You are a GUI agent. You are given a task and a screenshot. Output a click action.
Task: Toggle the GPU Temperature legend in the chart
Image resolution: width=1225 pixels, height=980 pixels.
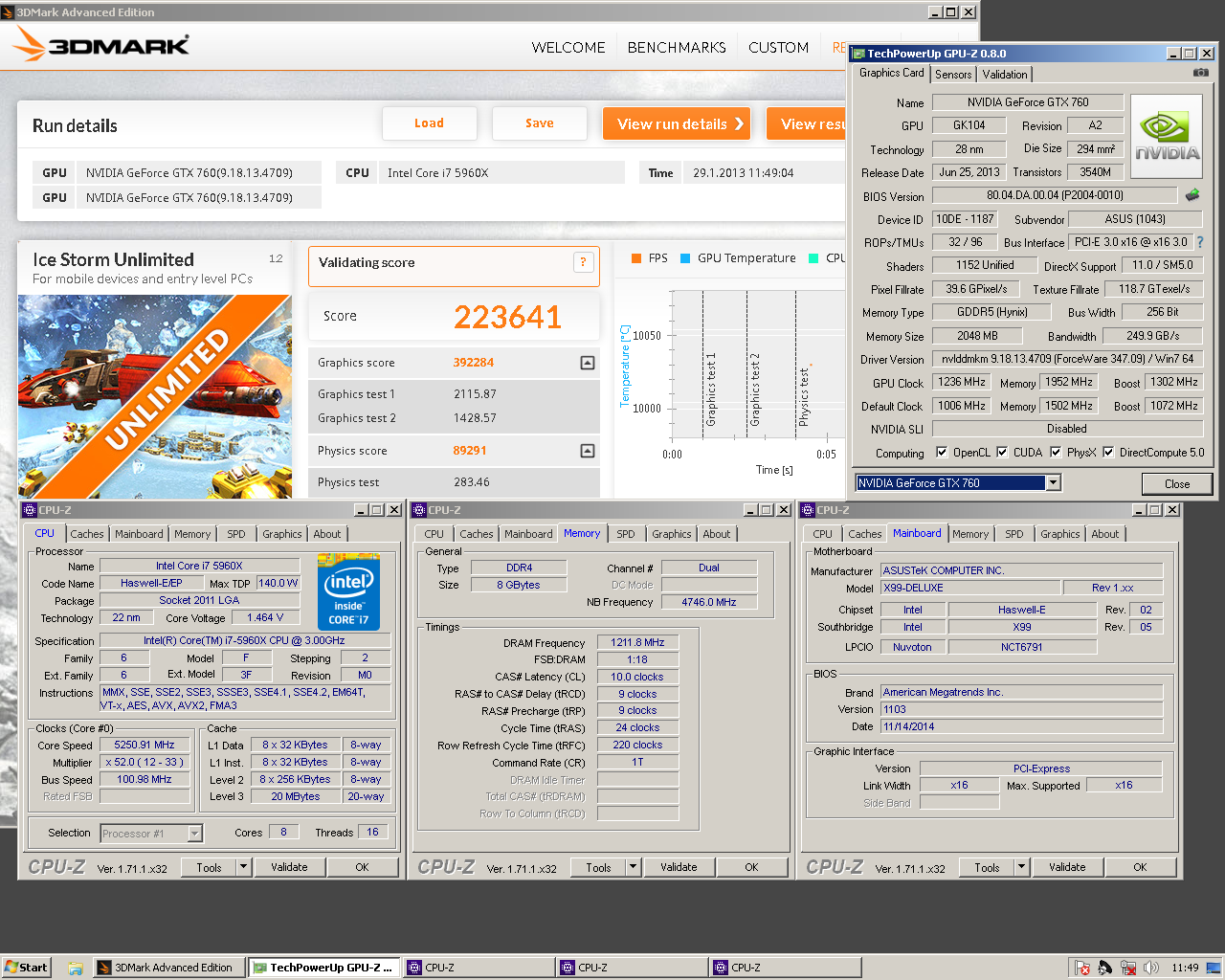point(738,258)
